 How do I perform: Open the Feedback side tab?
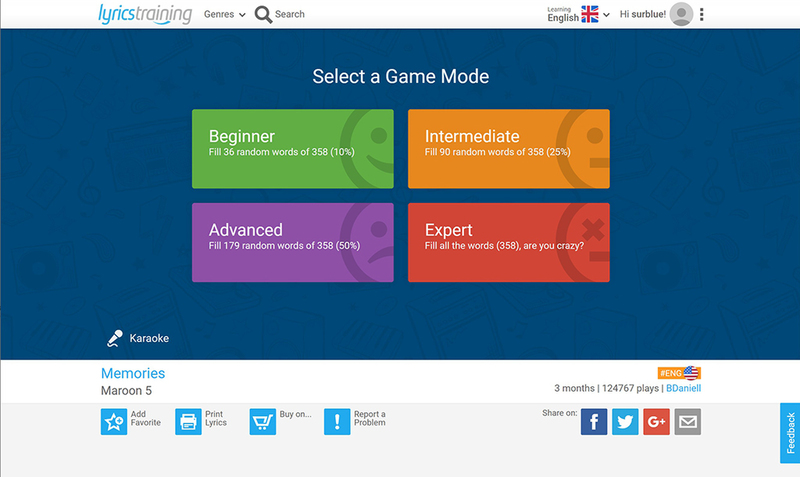[x=790, y=433]
